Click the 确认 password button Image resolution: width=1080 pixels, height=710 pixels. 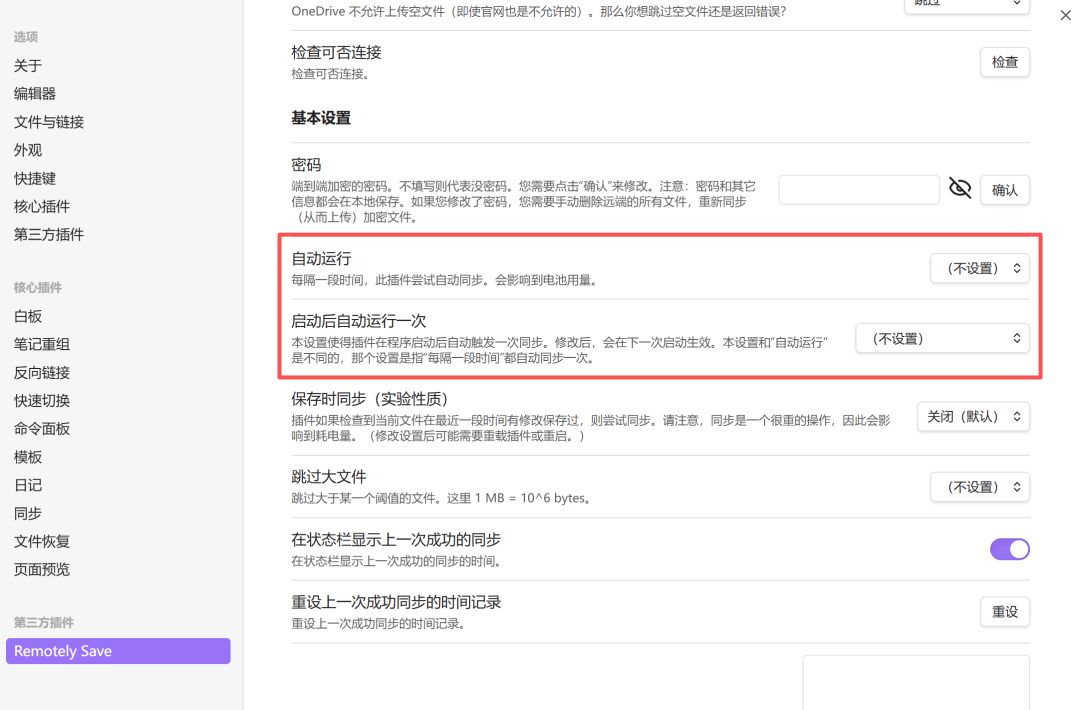1005,190
